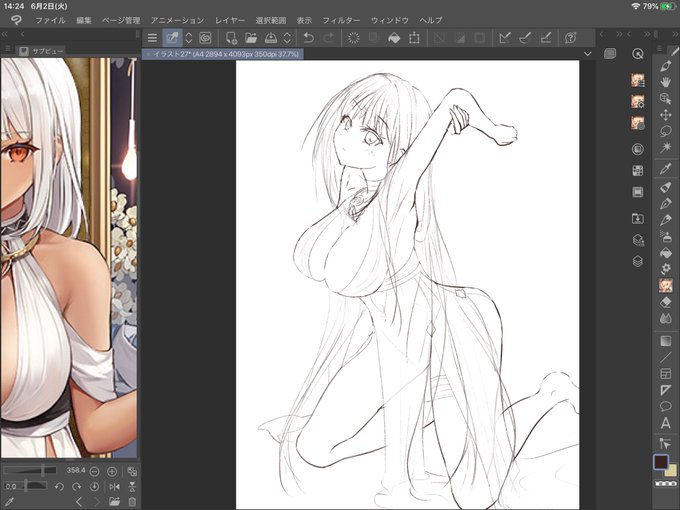Select the Text tool

click(x=666, y=423)
